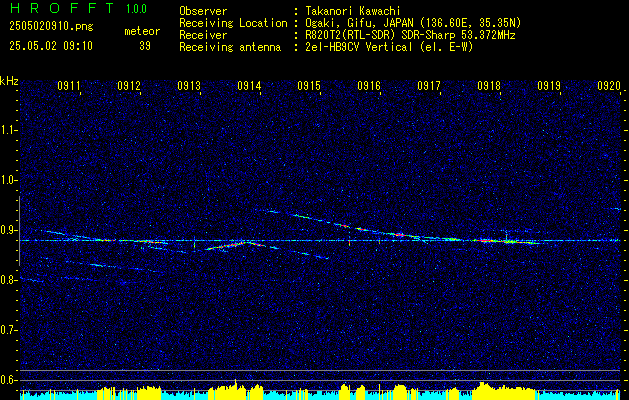Click observer name Takanori Kawachi

353,11
